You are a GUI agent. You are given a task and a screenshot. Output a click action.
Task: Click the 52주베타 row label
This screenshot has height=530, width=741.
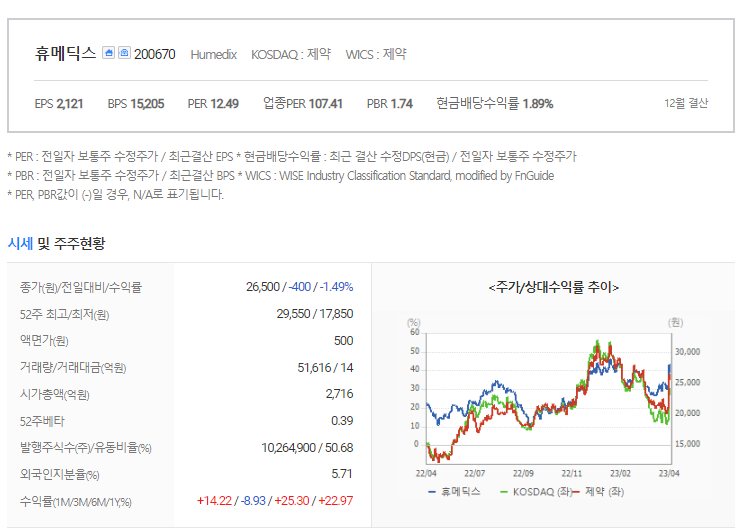pos(42,421)
